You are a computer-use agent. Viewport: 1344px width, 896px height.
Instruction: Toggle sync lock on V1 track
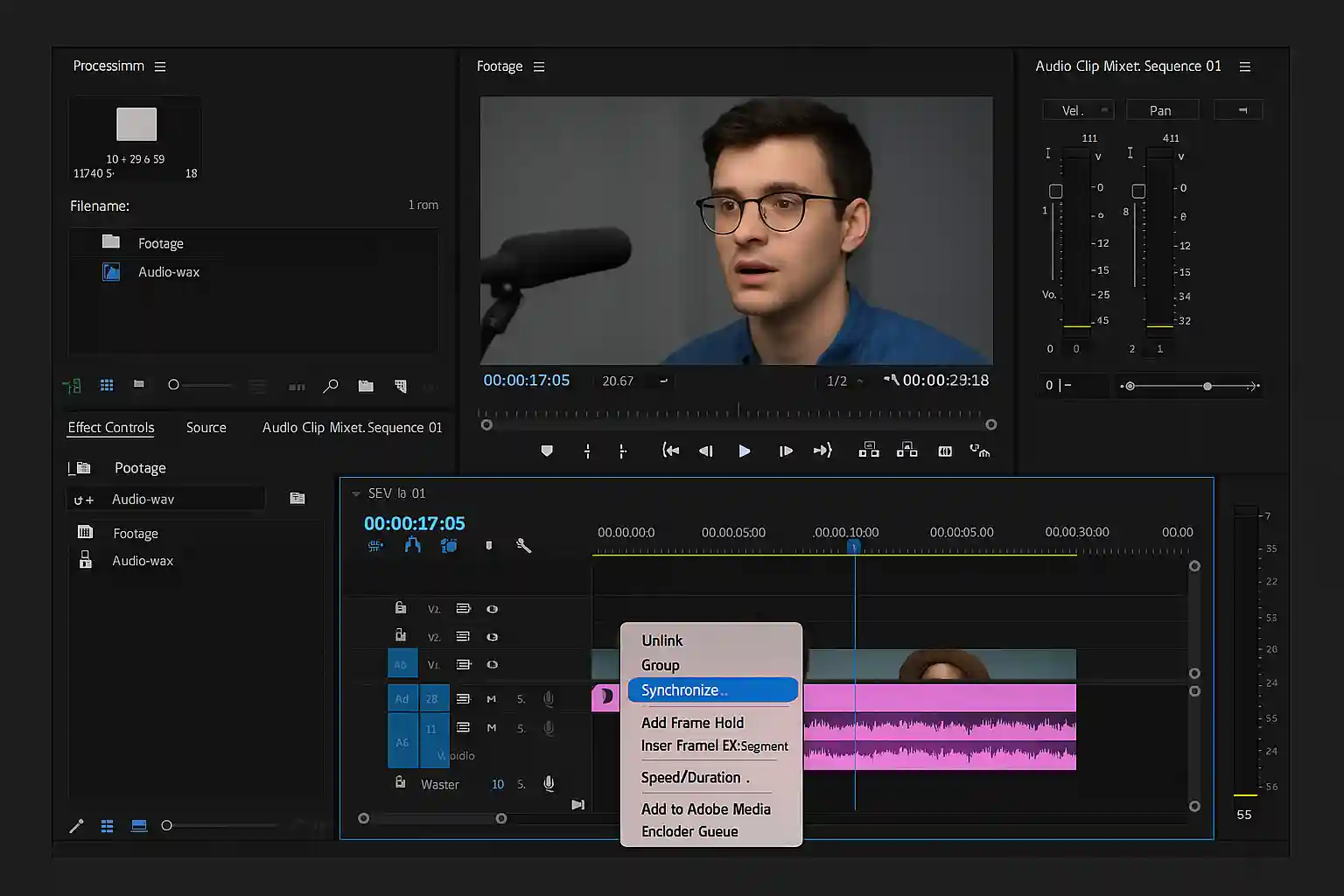pyautogui.click(x=463, y=665)
